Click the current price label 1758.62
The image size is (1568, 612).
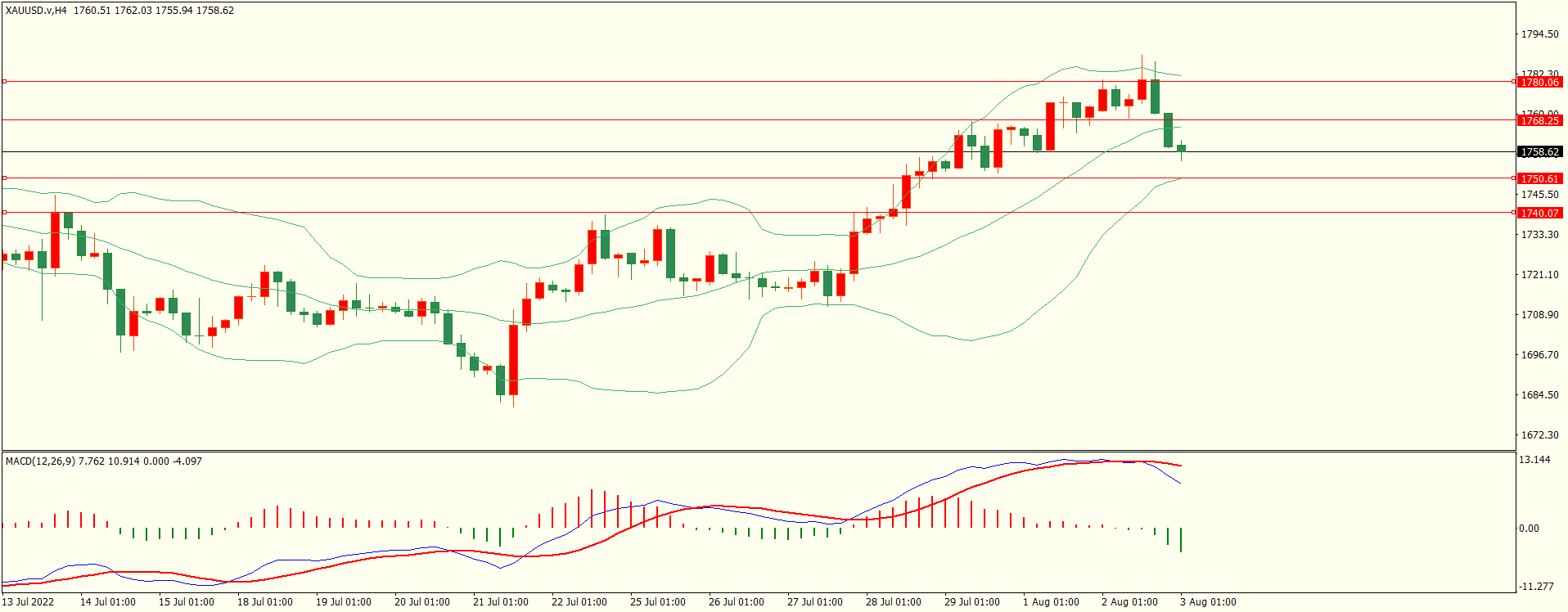tap(1539, 151)
